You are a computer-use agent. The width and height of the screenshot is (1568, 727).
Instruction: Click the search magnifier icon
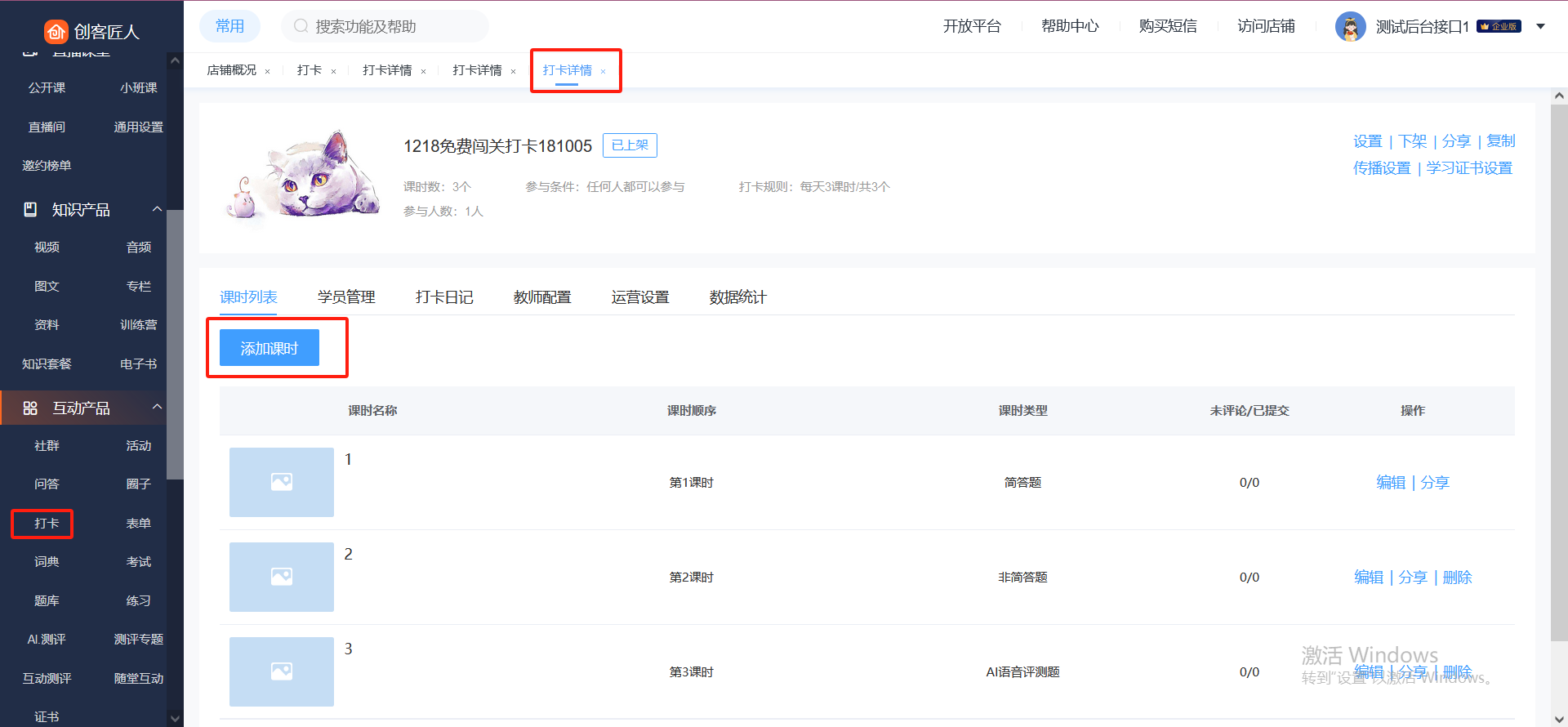tap(301, 26)
